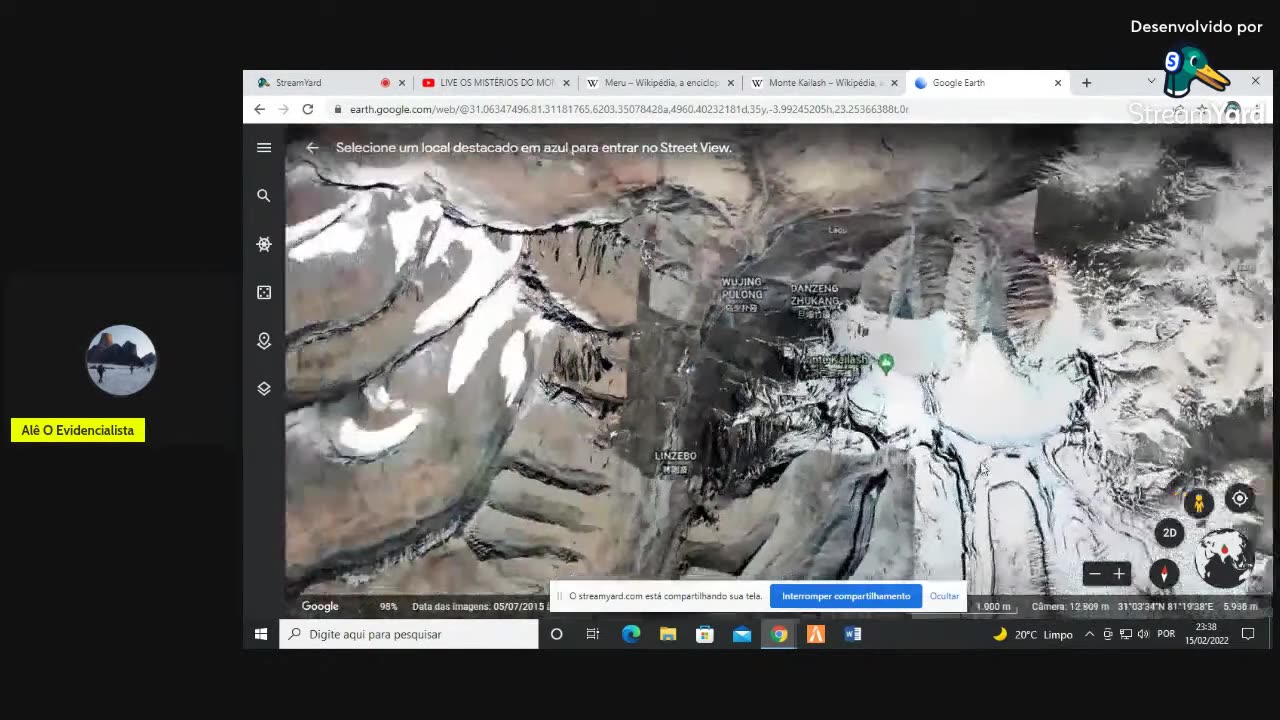Click the green Mount Kailash place marker
1280x720 pixels.
886,363
